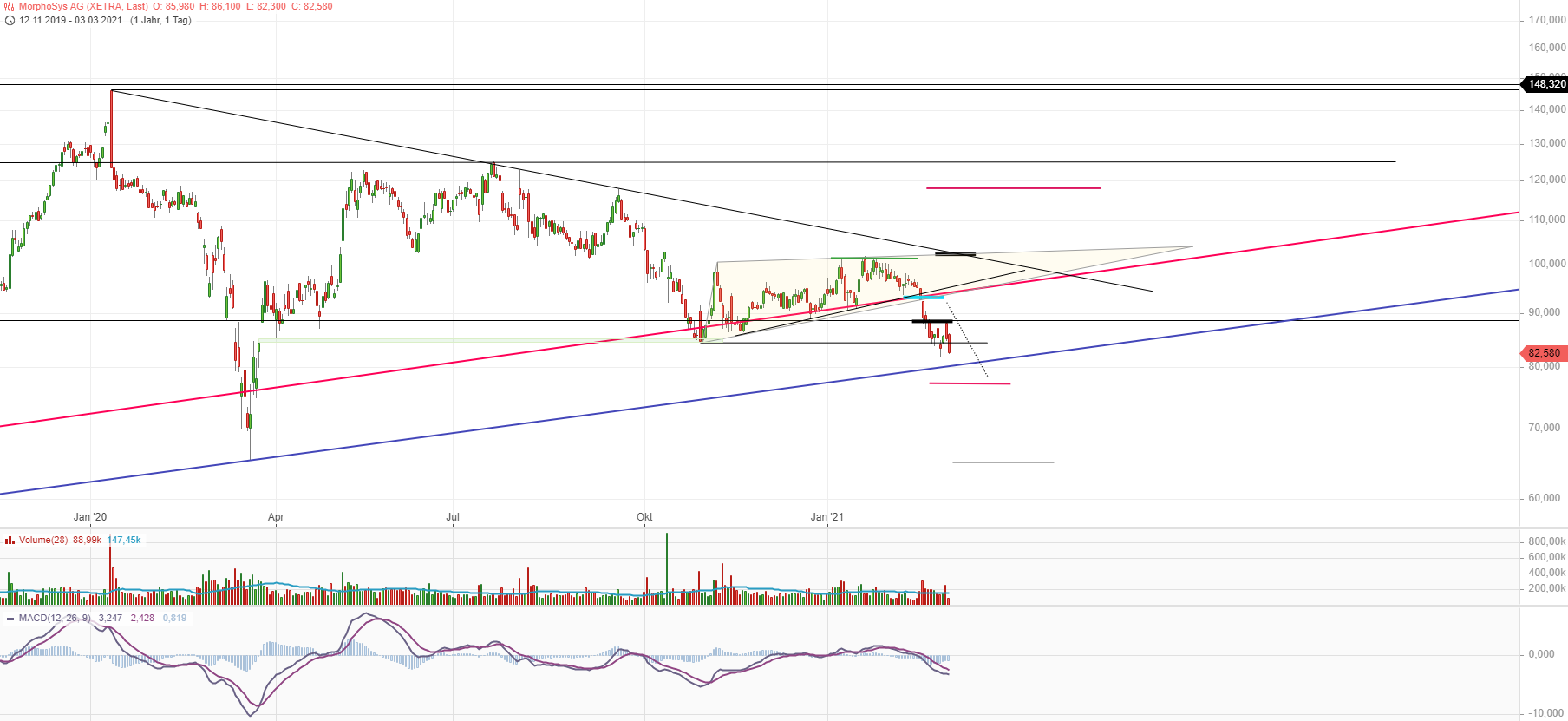Click the high value H: 86,100
Image resolution: width=1568 pixels, height=721 pixels.
pyautogui.click(x=219, y=6)
